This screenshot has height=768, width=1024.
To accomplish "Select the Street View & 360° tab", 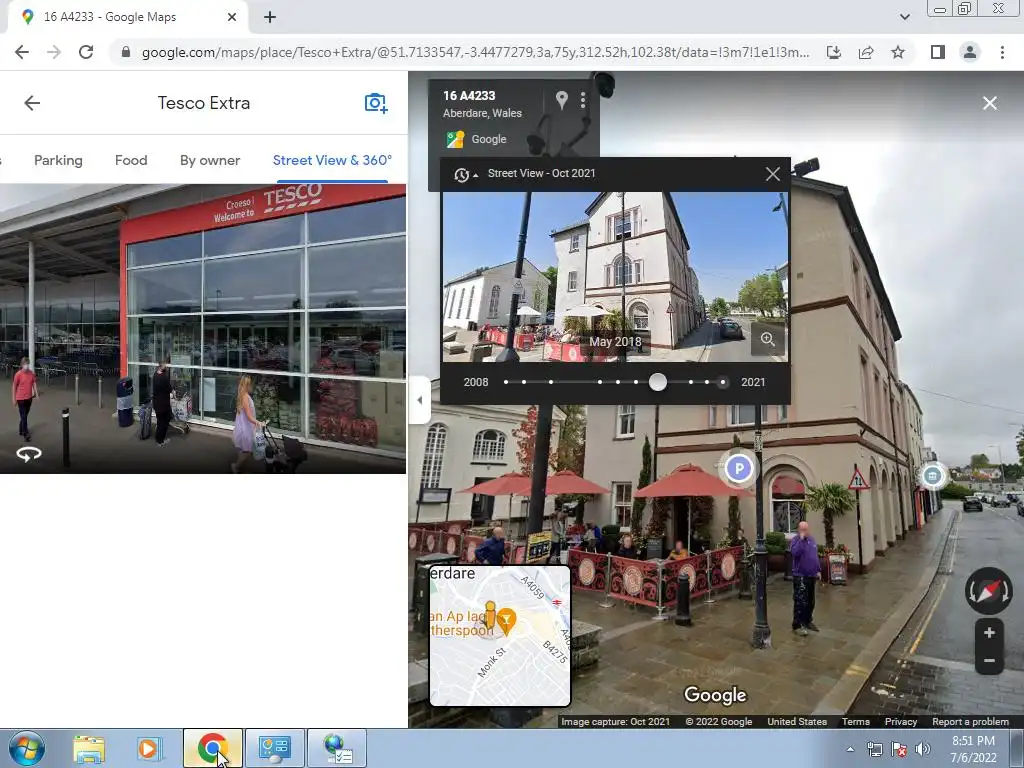I will click(332, 160).
